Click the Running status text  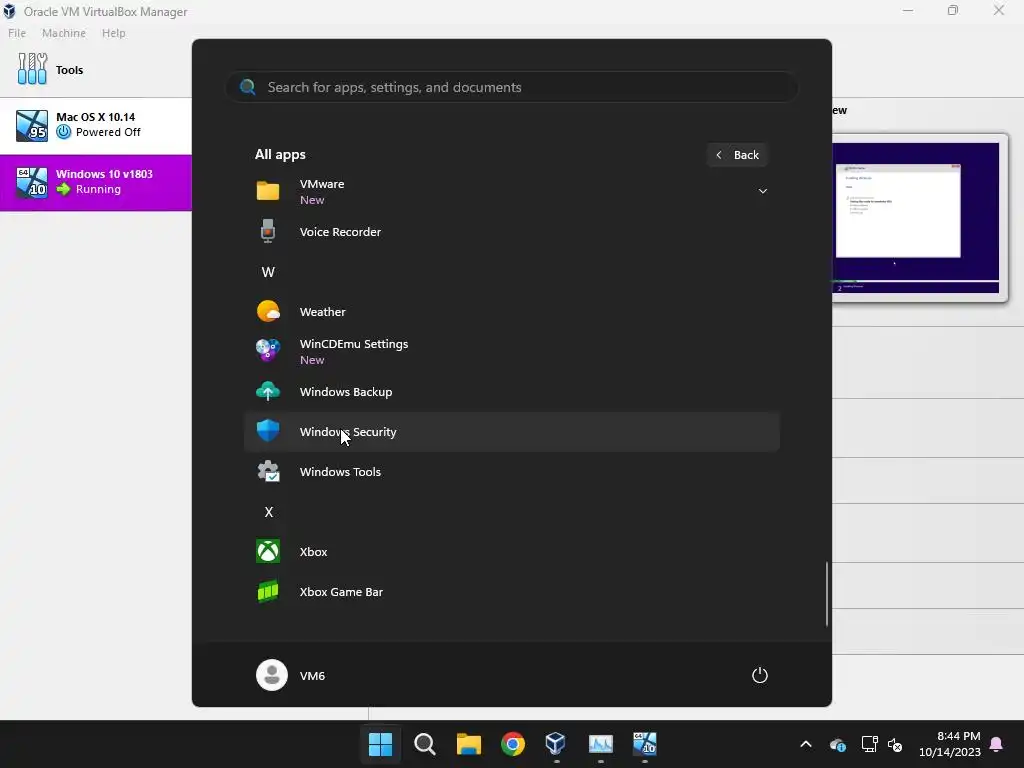tap(98, 189)
